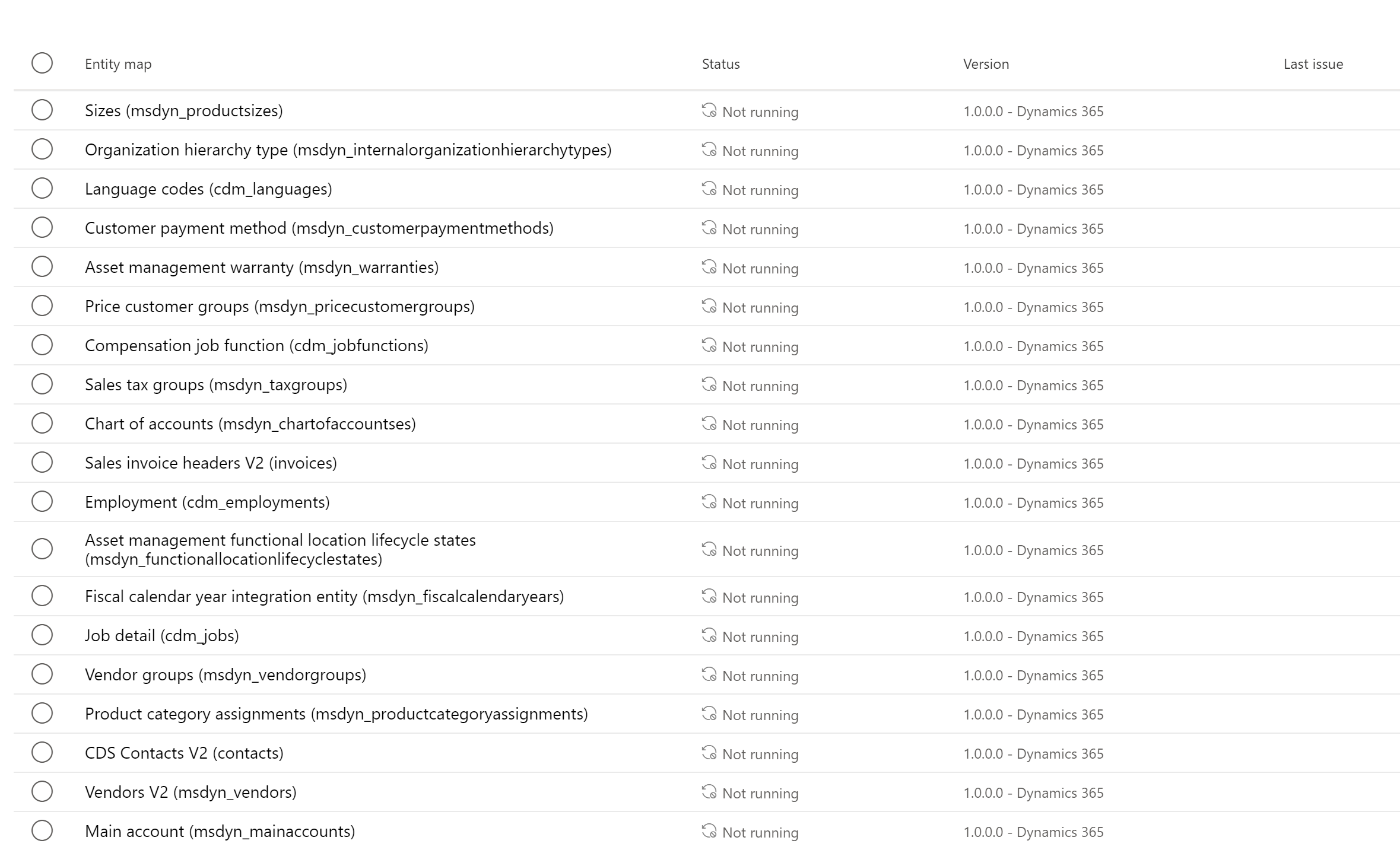
Task: Select the Price customer groups row circle
Action: (x=42, y=306)
